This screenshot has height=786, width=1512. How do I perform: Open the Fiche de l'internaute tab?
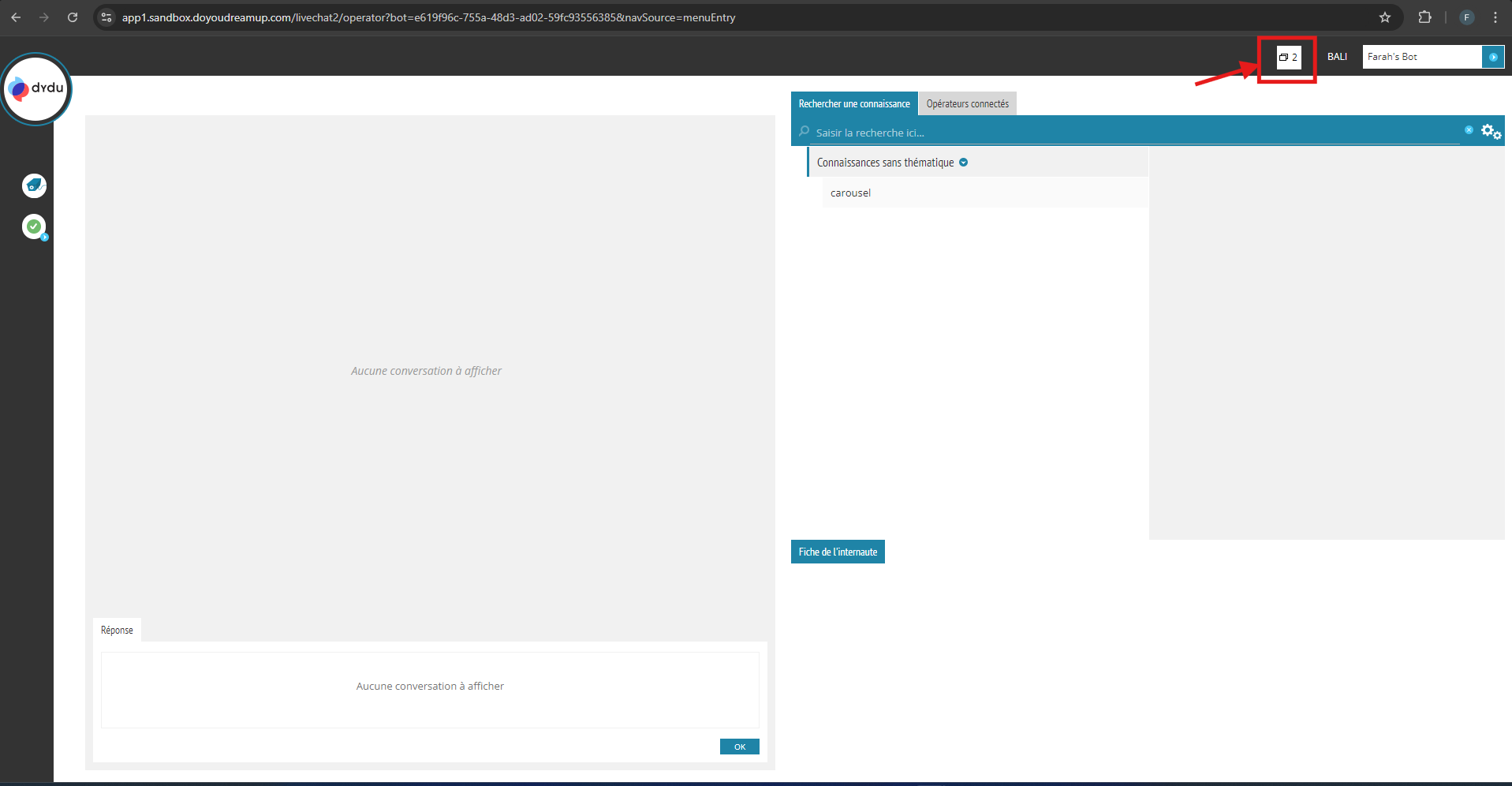click(x=838, y=552)
